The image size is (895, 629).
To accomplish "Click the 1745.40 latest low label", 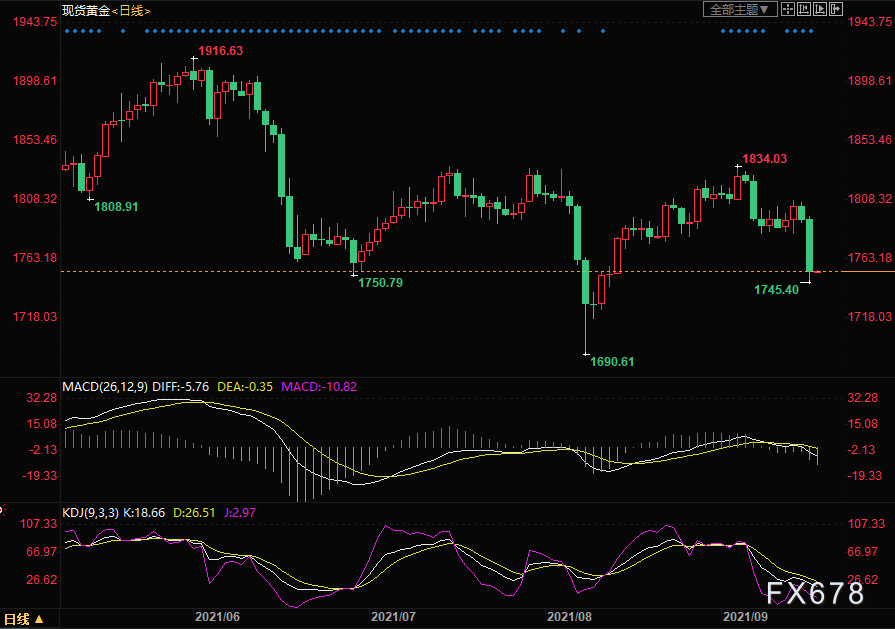I will pos(776,290).
